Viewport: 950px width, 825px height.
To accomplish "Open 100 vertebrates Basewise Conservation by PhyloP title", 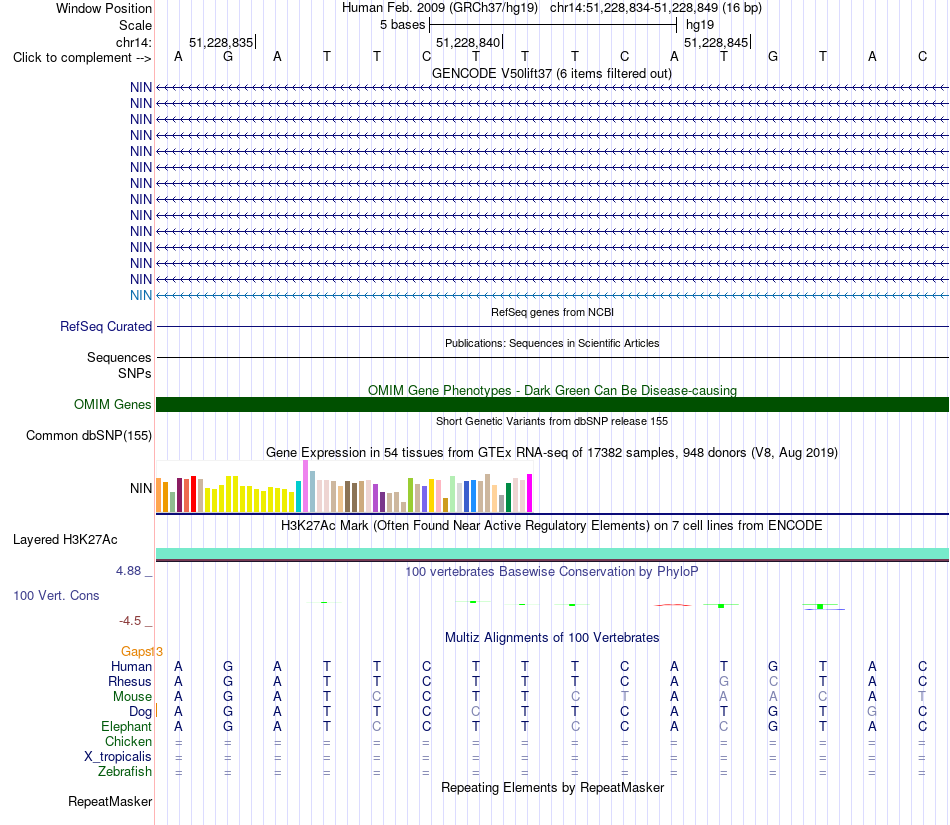I will pyautogui.click(x=551, y=571).
